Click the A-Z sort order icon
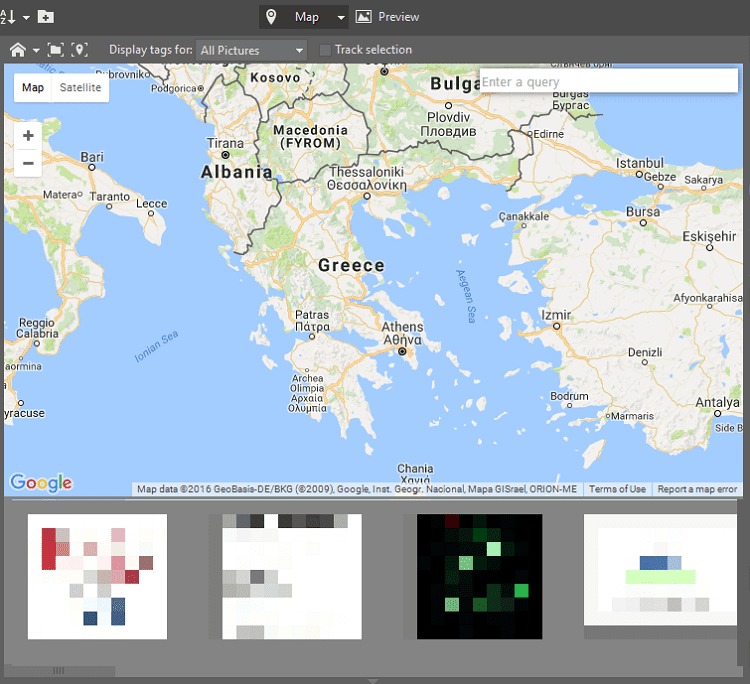The width and height of the screenshot is (750, 684). (x=8, y=17)
